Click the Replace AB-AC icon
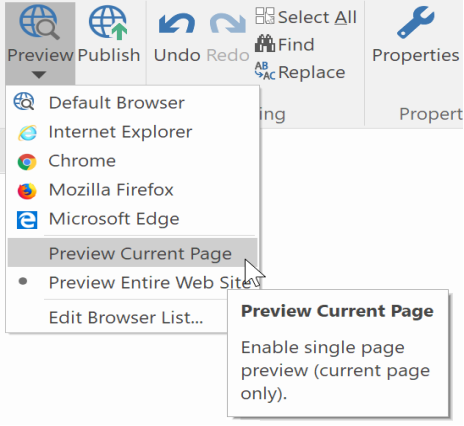The height and width of the screenshot is (426, 464). coord(265,71)
